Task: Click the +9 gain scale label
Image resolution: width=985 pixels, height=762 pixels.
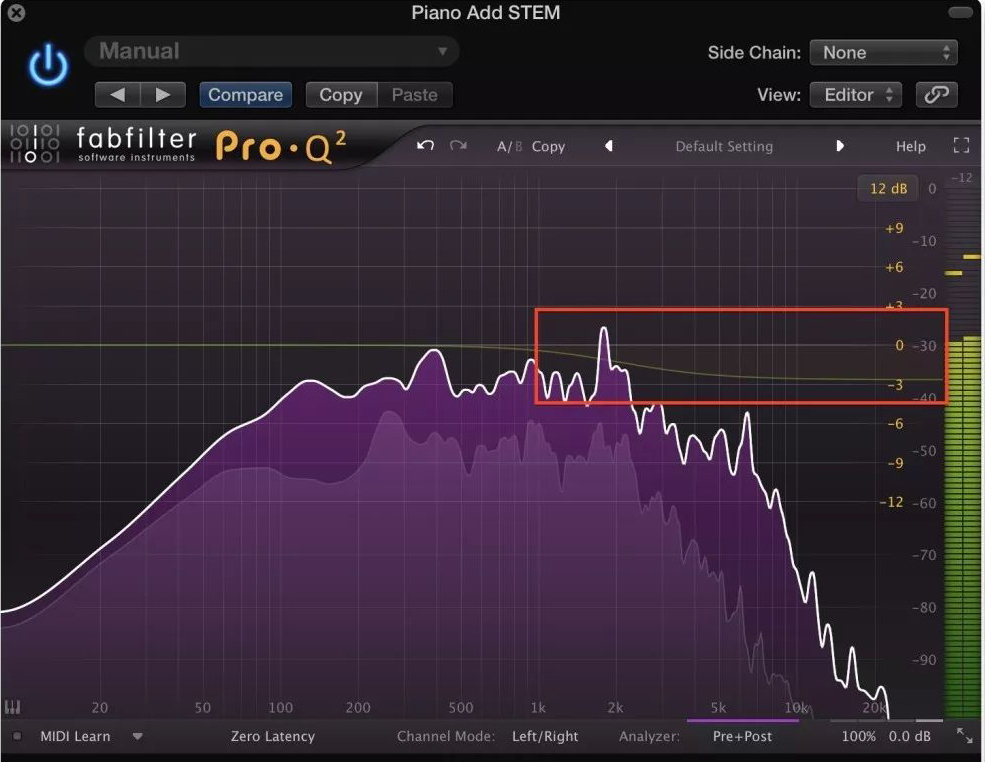Action: [x=894, y=228]
